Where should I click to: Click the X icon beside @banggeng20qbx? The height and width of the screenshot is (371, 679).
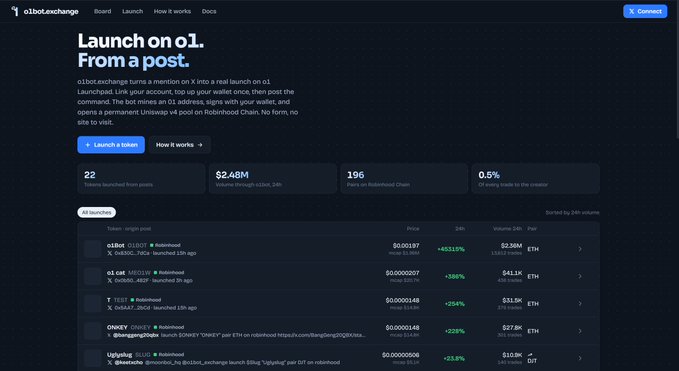(x=110, y=335)
